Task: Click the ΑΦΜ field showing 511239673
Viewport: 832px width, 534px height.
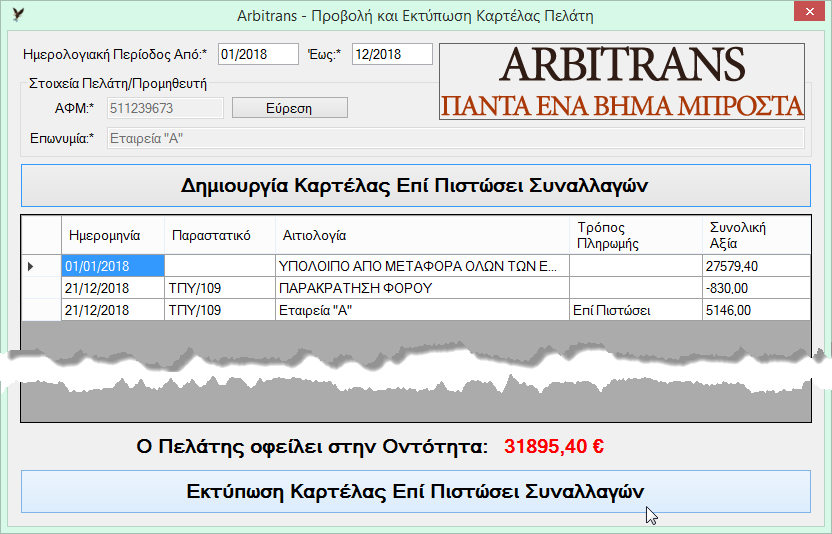Action: tap(166, 108)
